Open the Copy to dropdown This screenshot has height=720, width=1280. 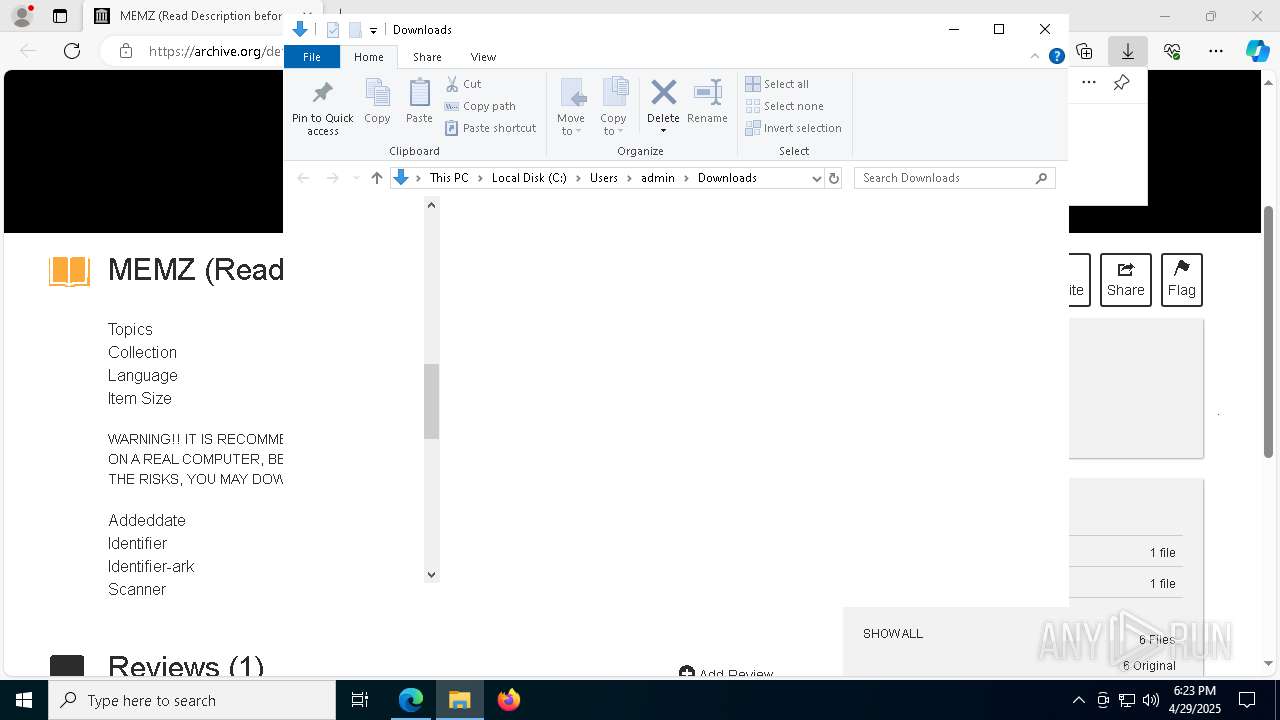pyautogui.click(x=613, y=107)
